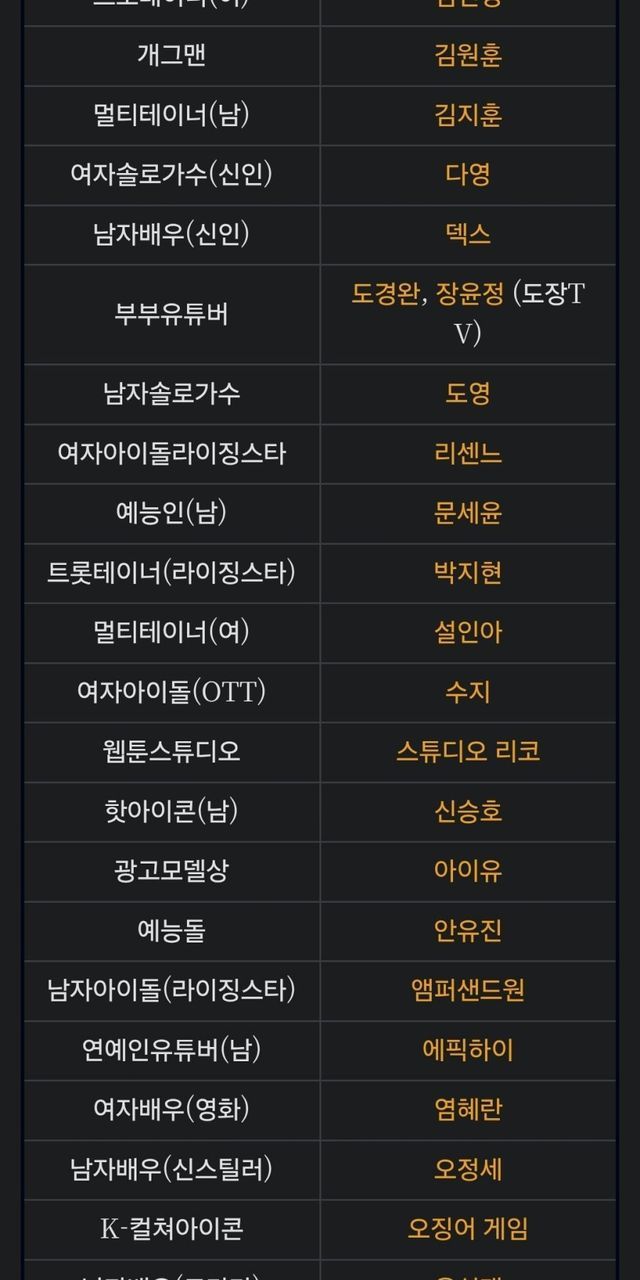Open the 다영 link

[x=468, y=175]
